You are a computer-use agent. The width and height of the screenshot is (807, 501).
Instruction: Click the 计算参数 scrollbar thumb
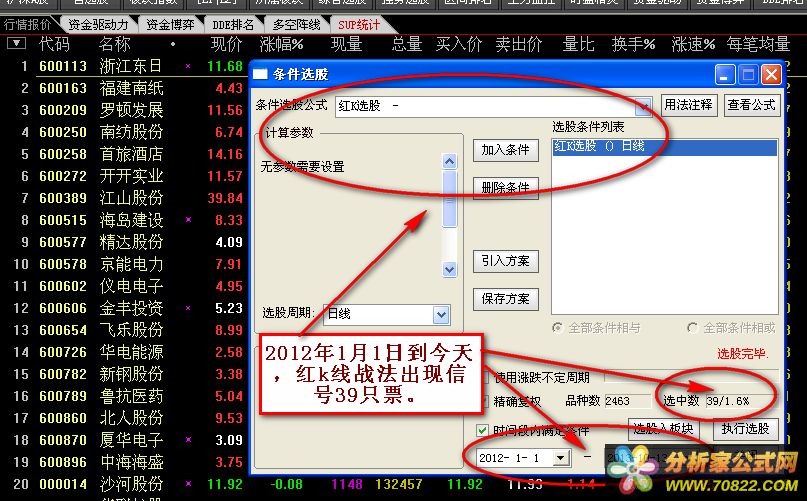click(449, 199)
